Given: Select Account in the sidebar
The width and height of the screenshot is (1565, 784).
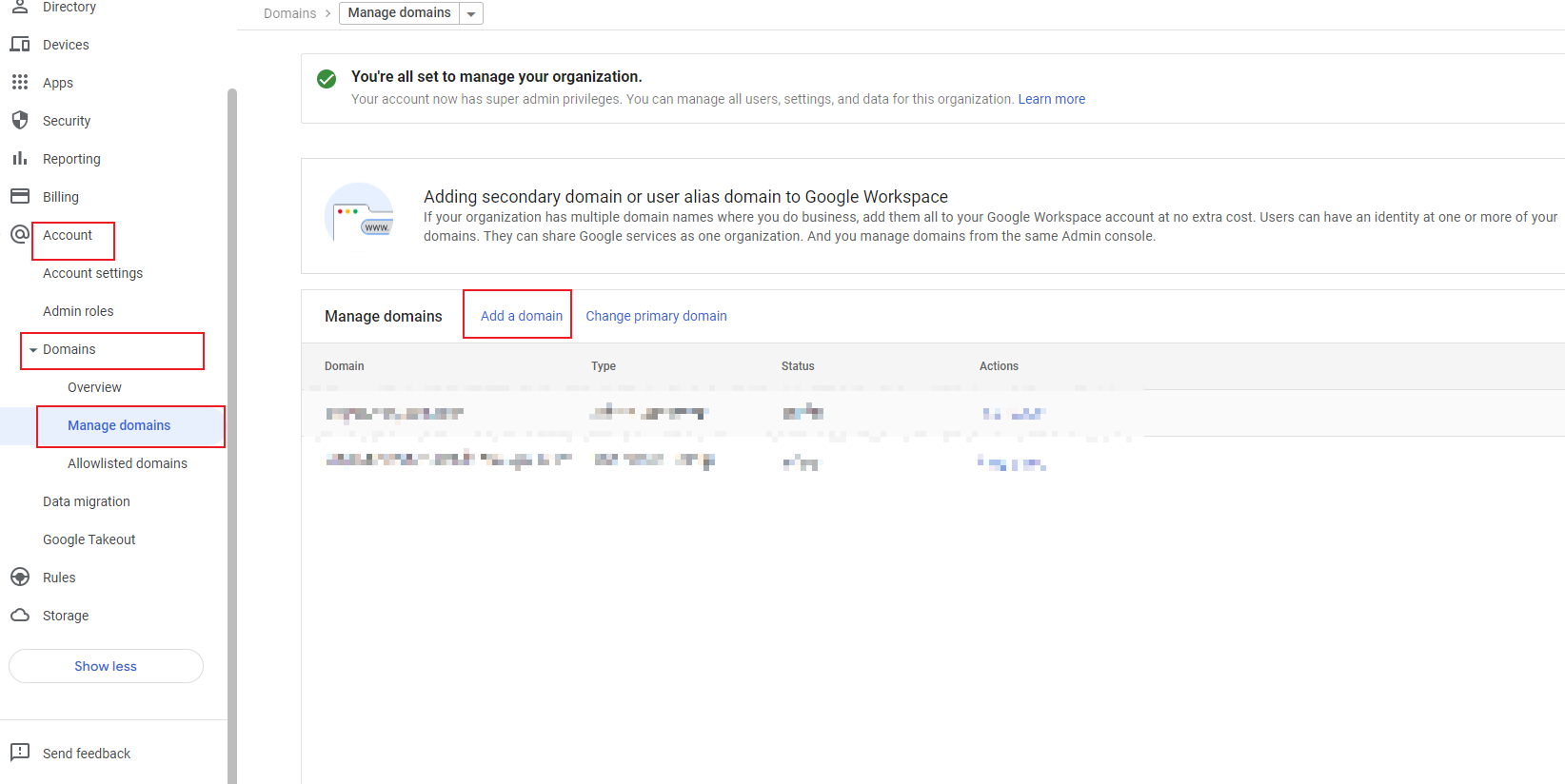Looking at the screenshot, I should click(x=68, y=235).
